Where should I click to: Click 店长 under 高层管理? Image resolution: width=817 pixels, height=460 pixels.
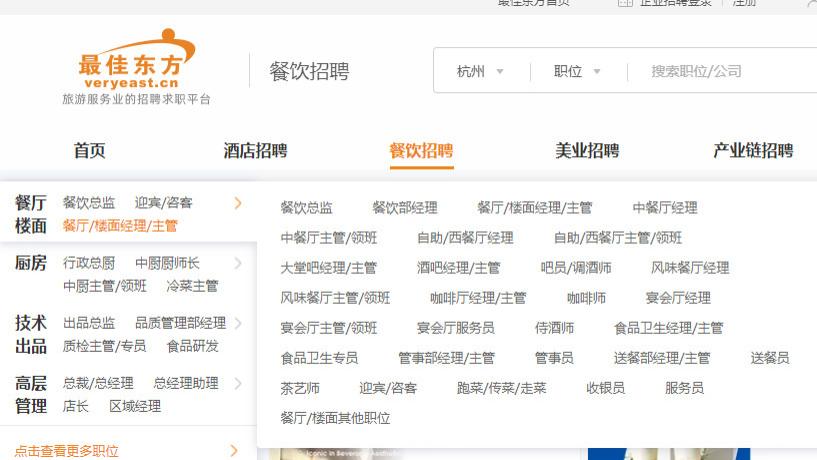[76, 406]
